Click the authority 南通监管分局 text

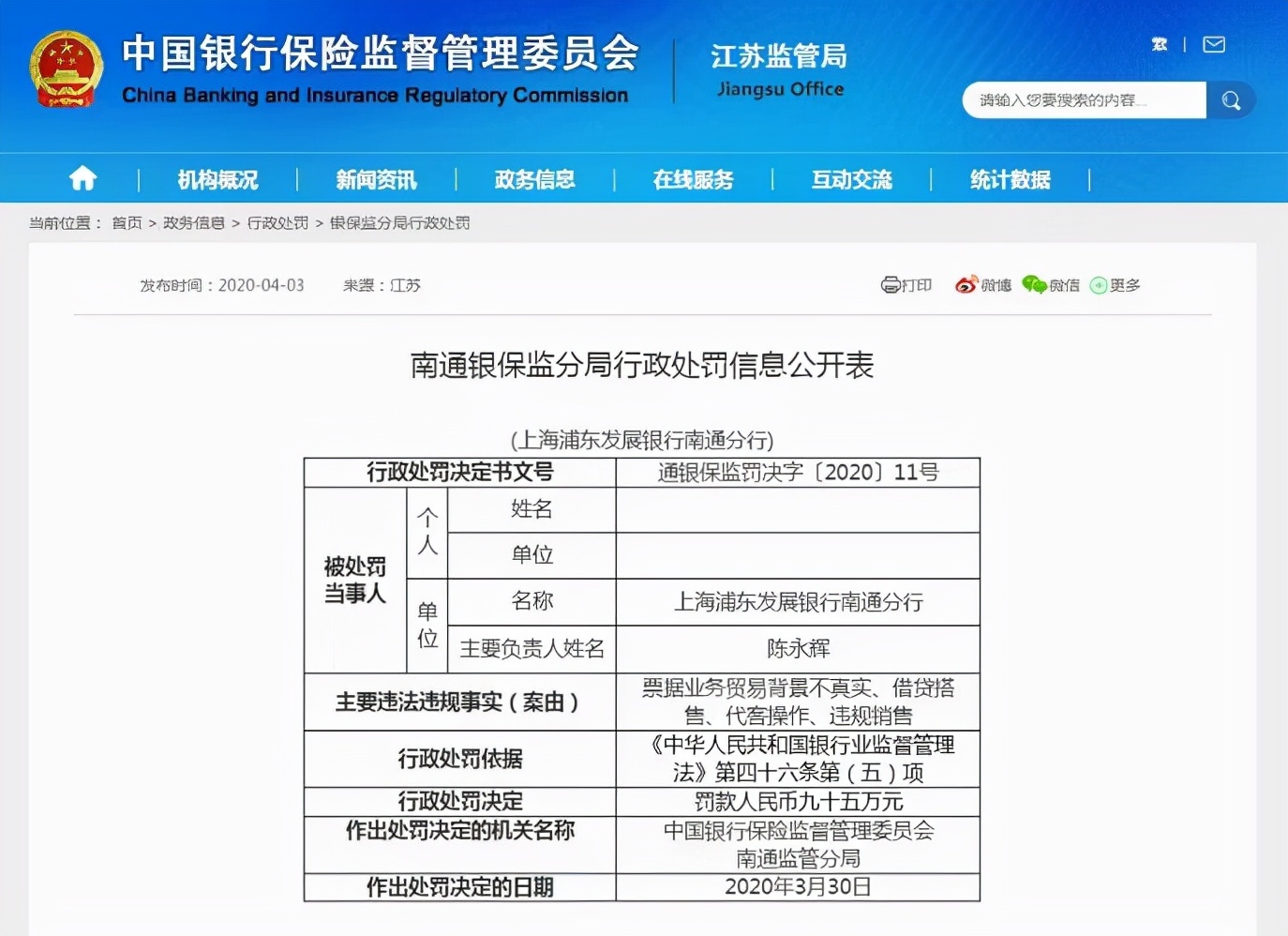click(798, 858)
